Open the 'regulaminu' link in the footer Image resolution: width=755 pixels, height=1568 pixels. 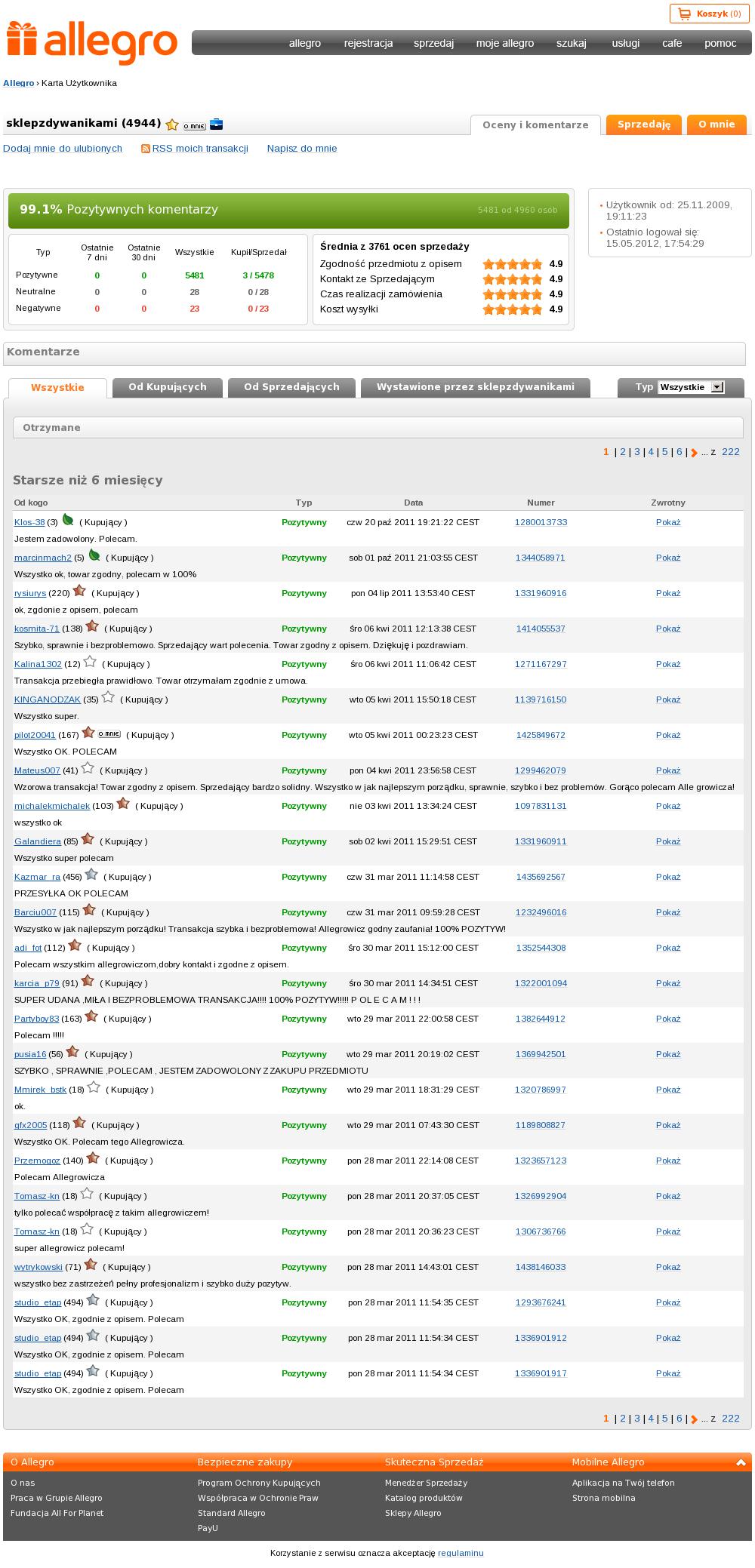click(461, 1553)
